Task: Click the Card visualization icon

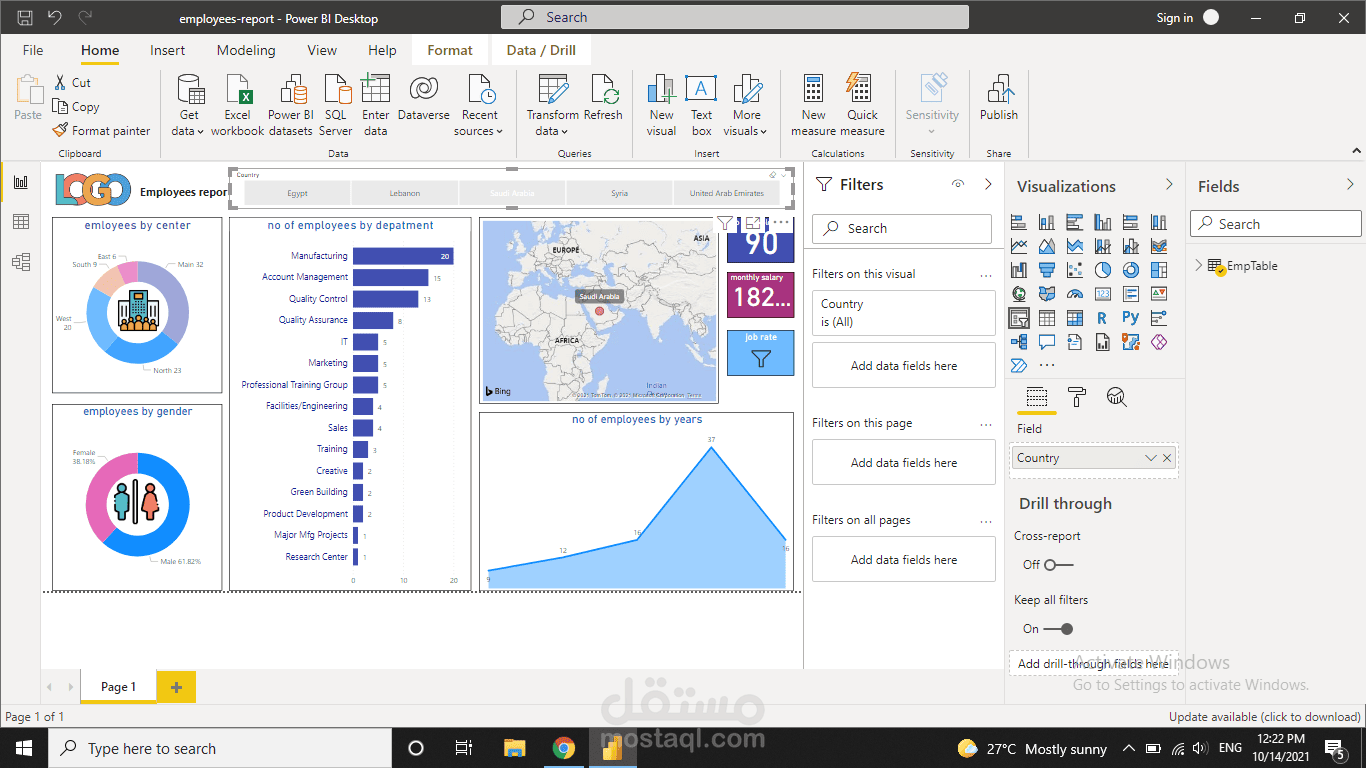Action: 1103,294
